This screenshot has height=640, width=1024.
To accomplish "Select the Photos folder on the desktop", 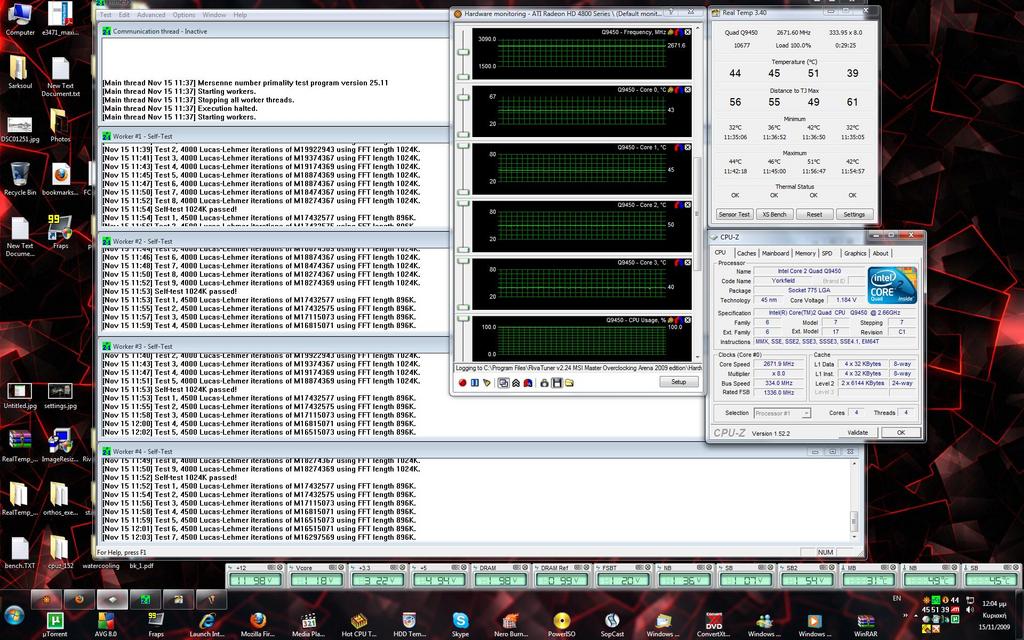I will tap(60, 125).
